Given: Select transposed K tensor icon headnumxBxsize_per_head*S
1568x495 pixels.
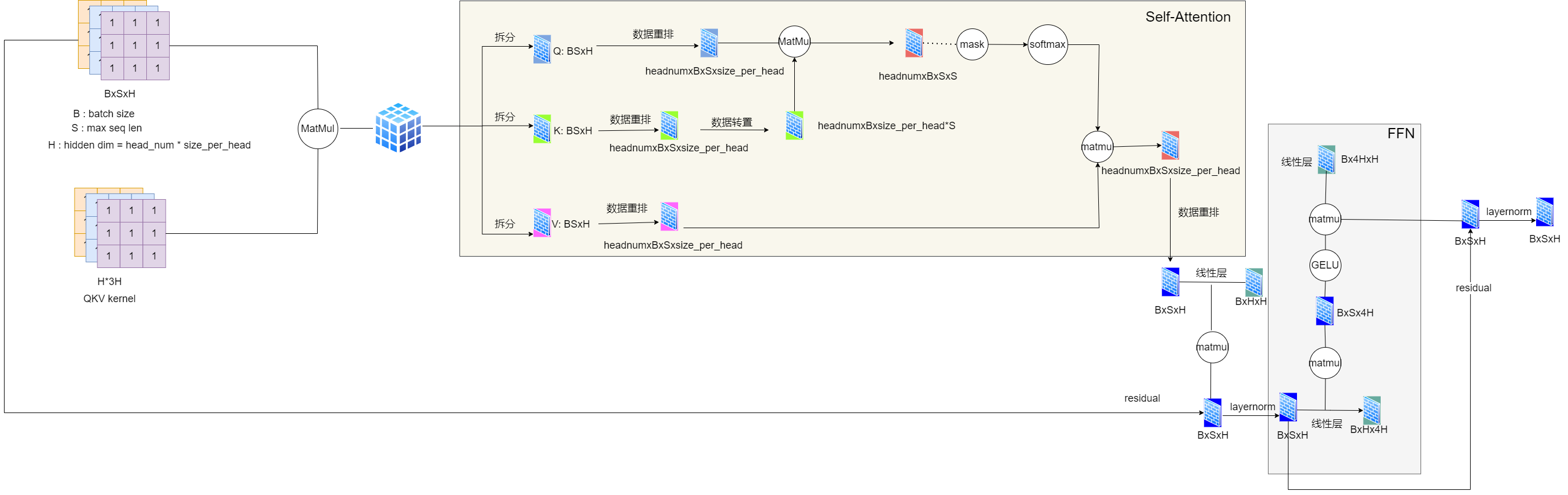Looking at the screenshot, I should pos(794,125).
